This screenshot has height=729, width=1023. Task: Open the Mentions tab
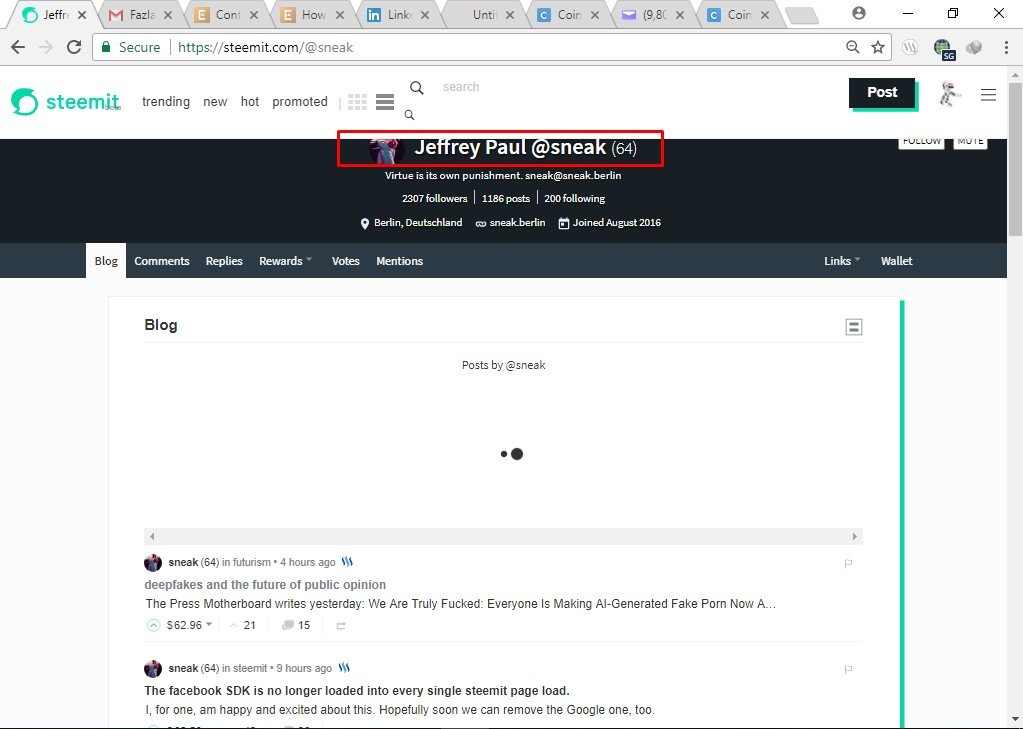(399, 260)
